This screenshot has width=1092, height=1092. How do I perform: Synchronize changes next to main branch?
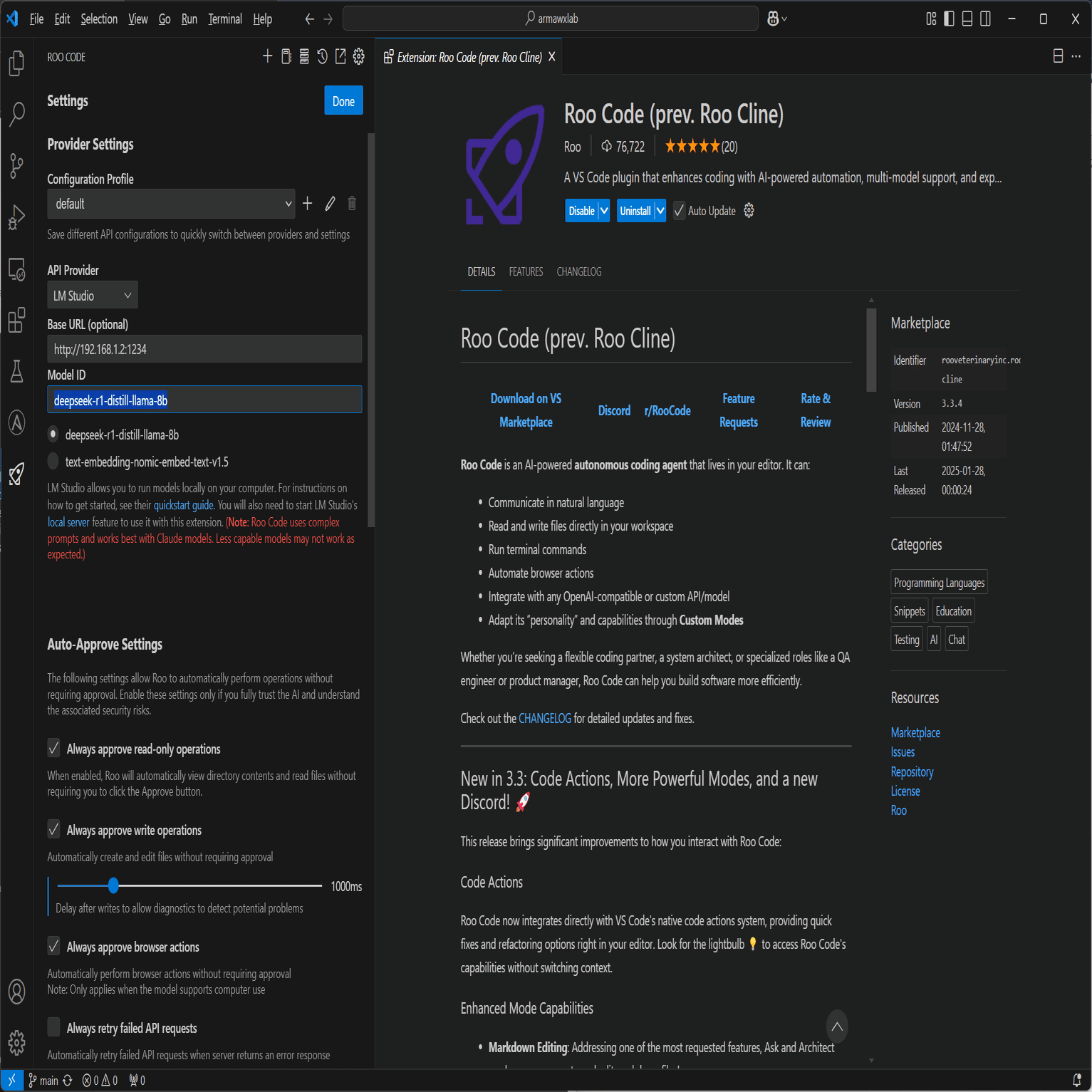click(x=68, y=1081)
